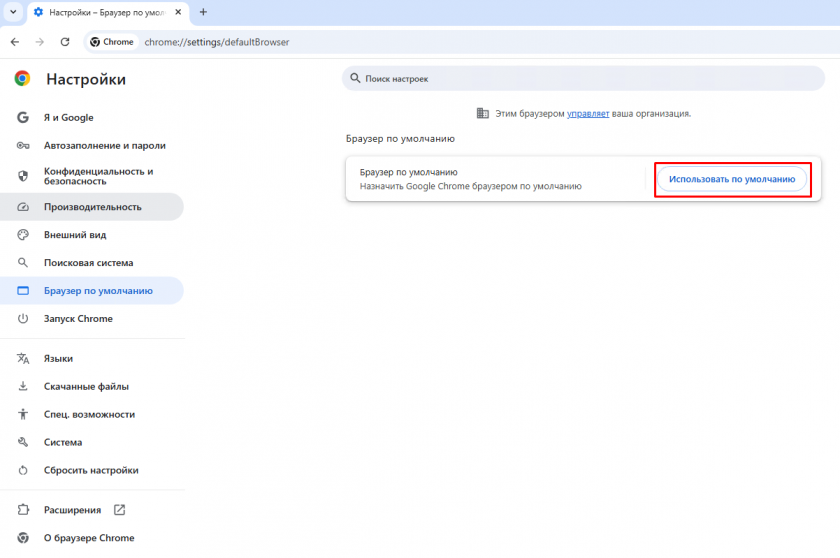The image size is (840, 558).
Task: Click the translate icon for Языки
Action: click(x=23, y=358)
